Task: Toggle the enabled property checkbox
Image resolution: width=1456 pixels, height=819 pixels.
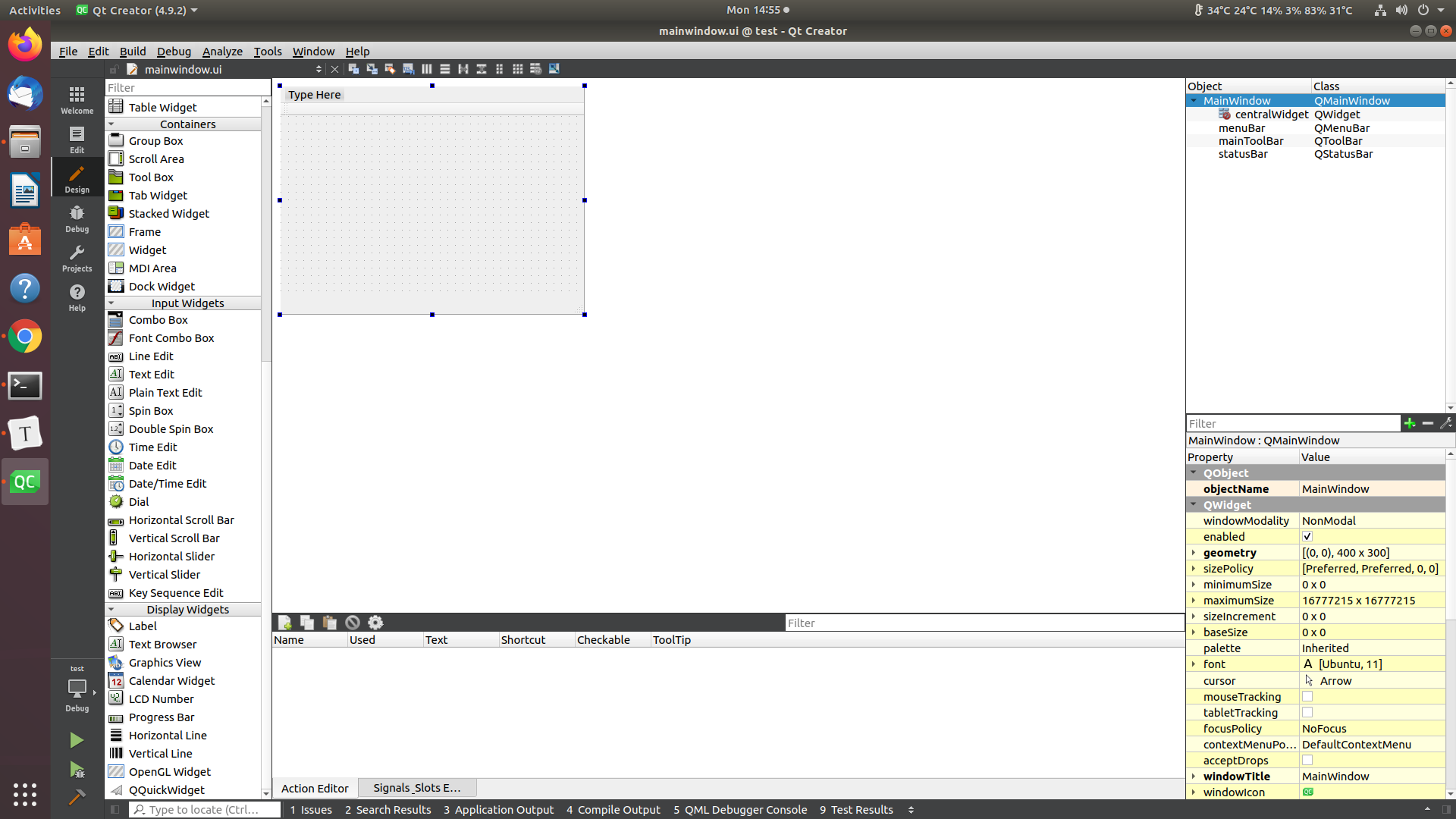Action: click(1307, 537)
